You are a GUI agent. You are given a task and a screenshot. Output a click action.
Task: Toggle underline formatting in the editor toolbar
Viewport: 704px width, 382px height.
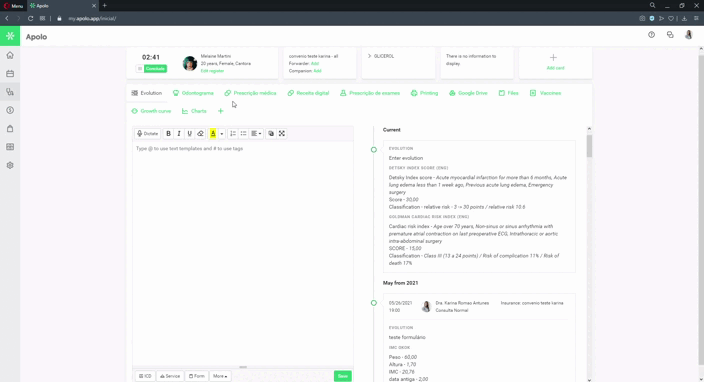point(189,133)
